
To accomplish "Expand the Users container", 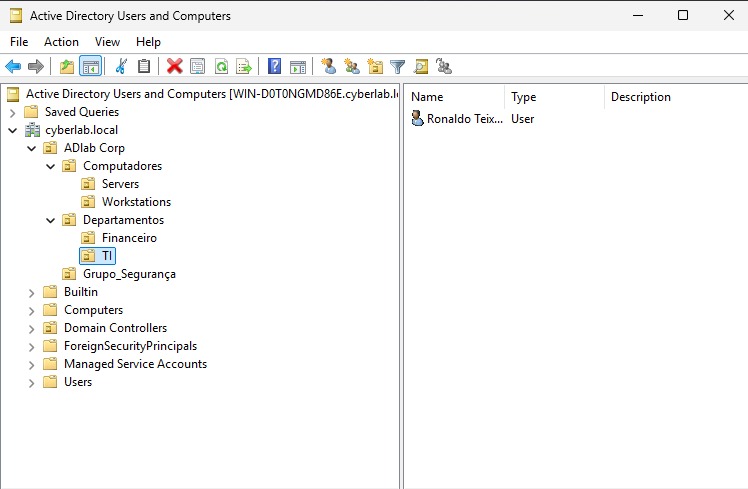I will pyautogui.click(x=31, y=383).
